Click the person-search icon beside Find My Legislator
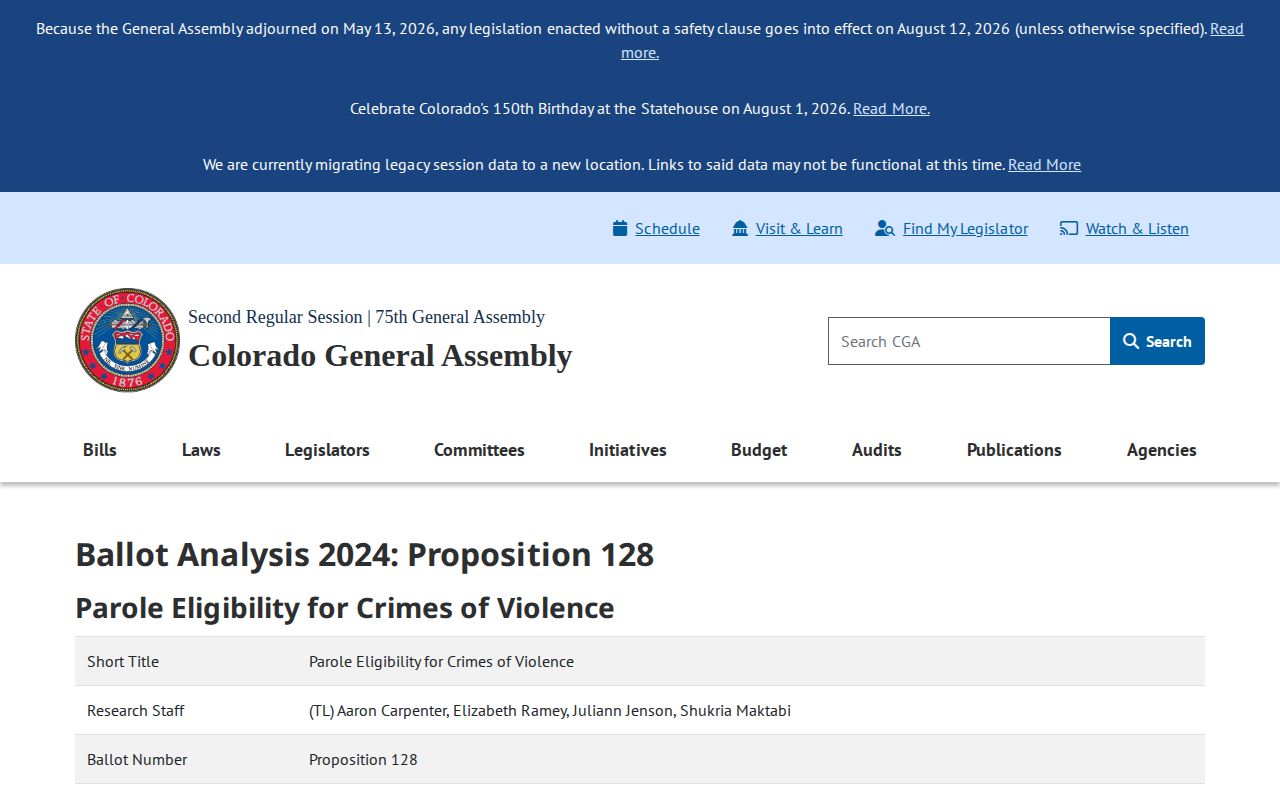The height and width of the screenshot is (800, 1280). click(x=884, y=228)
